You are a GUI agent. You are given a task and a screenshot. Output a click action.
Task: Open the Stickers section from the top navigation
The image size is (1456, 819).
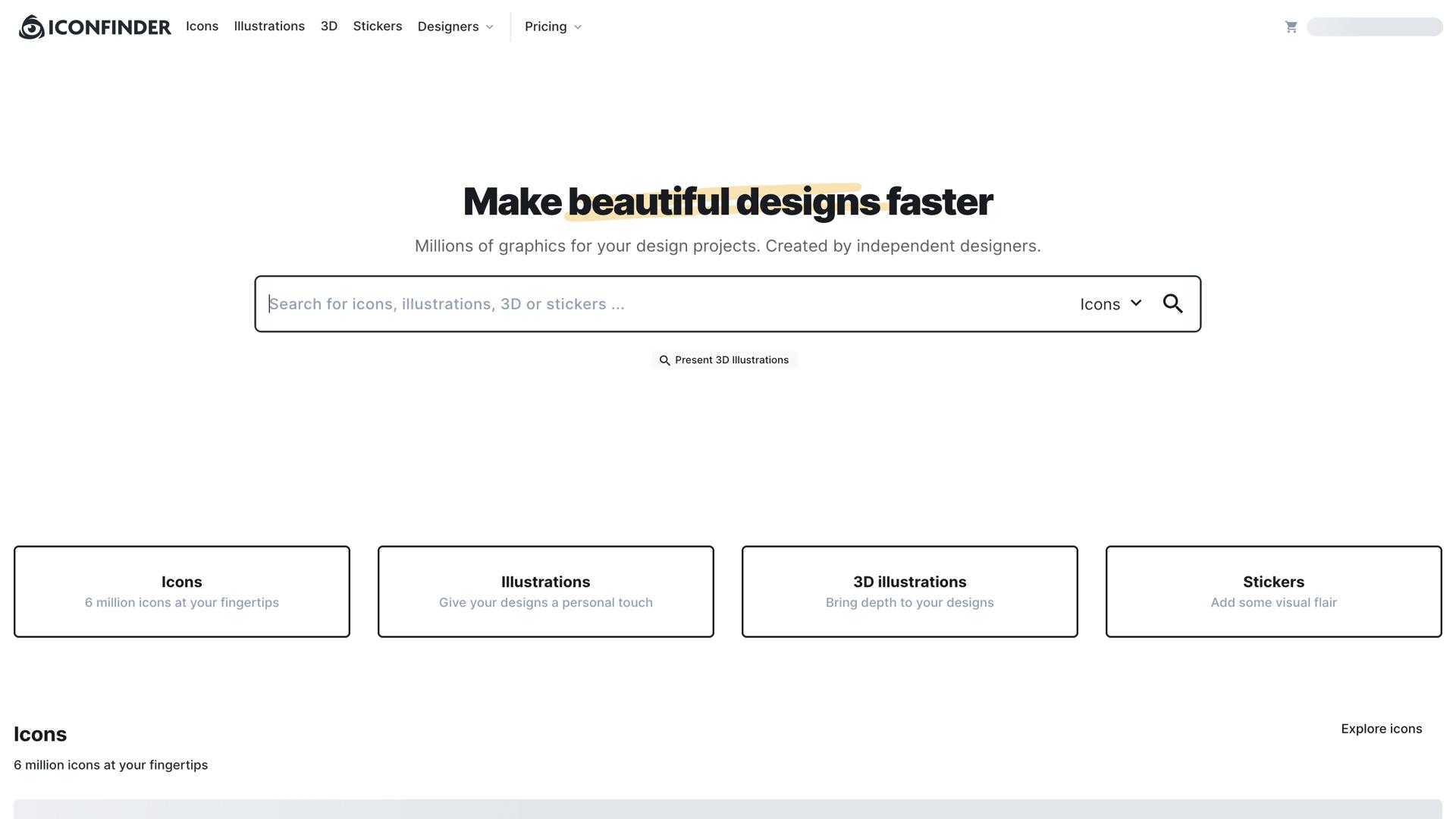tap(377, 27)
